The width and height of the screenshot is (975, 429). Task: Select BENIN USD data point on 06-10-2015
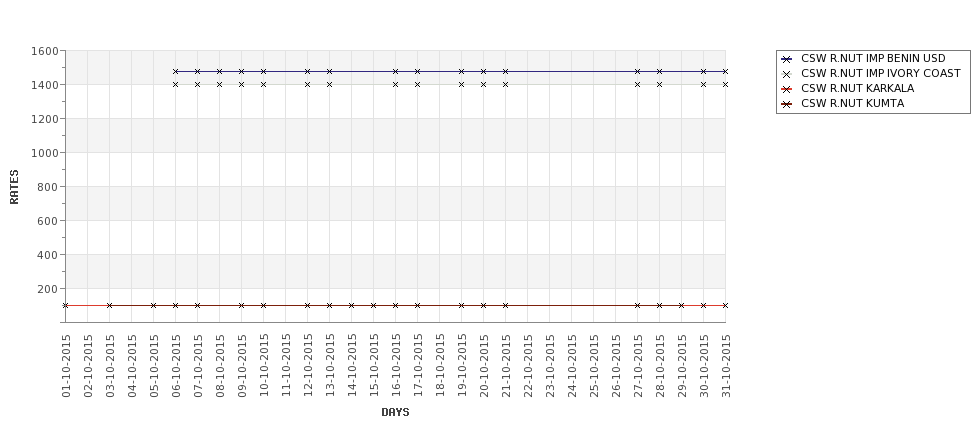pyautogui.click(x=175, y=72)
